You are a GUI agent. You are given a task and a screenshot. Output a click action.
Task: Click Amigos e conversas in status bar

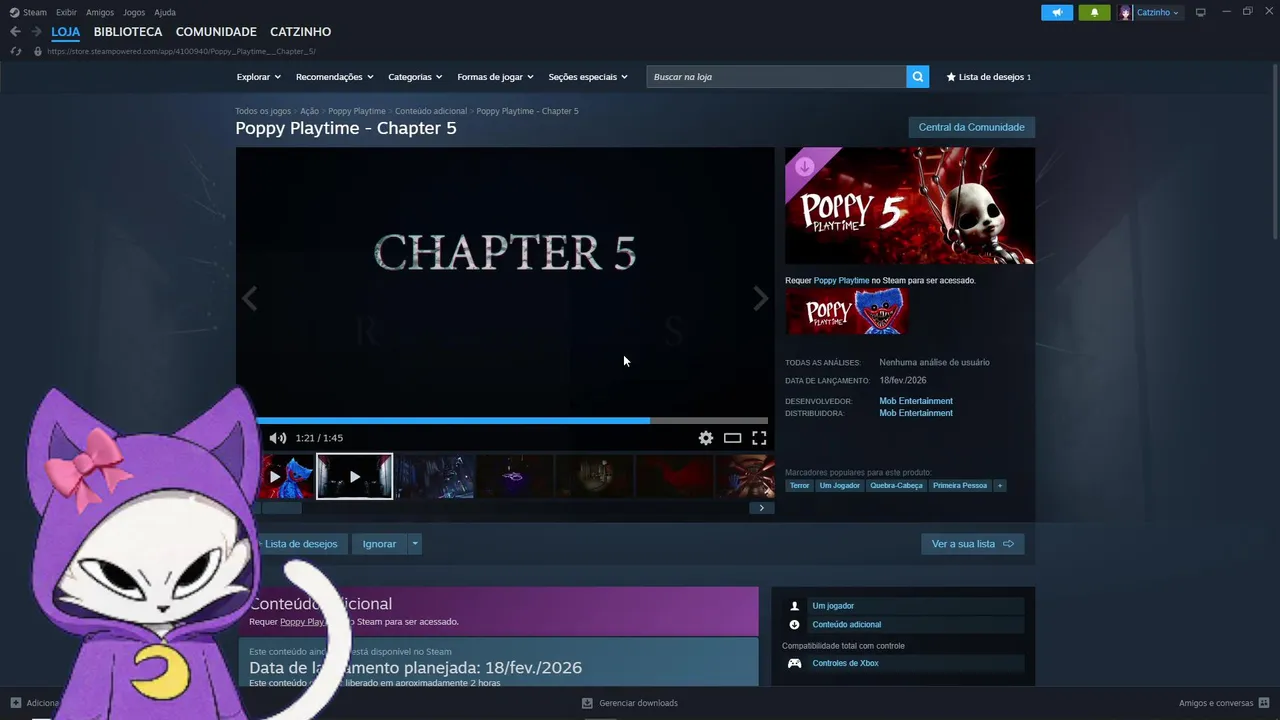pos(1216,703)
